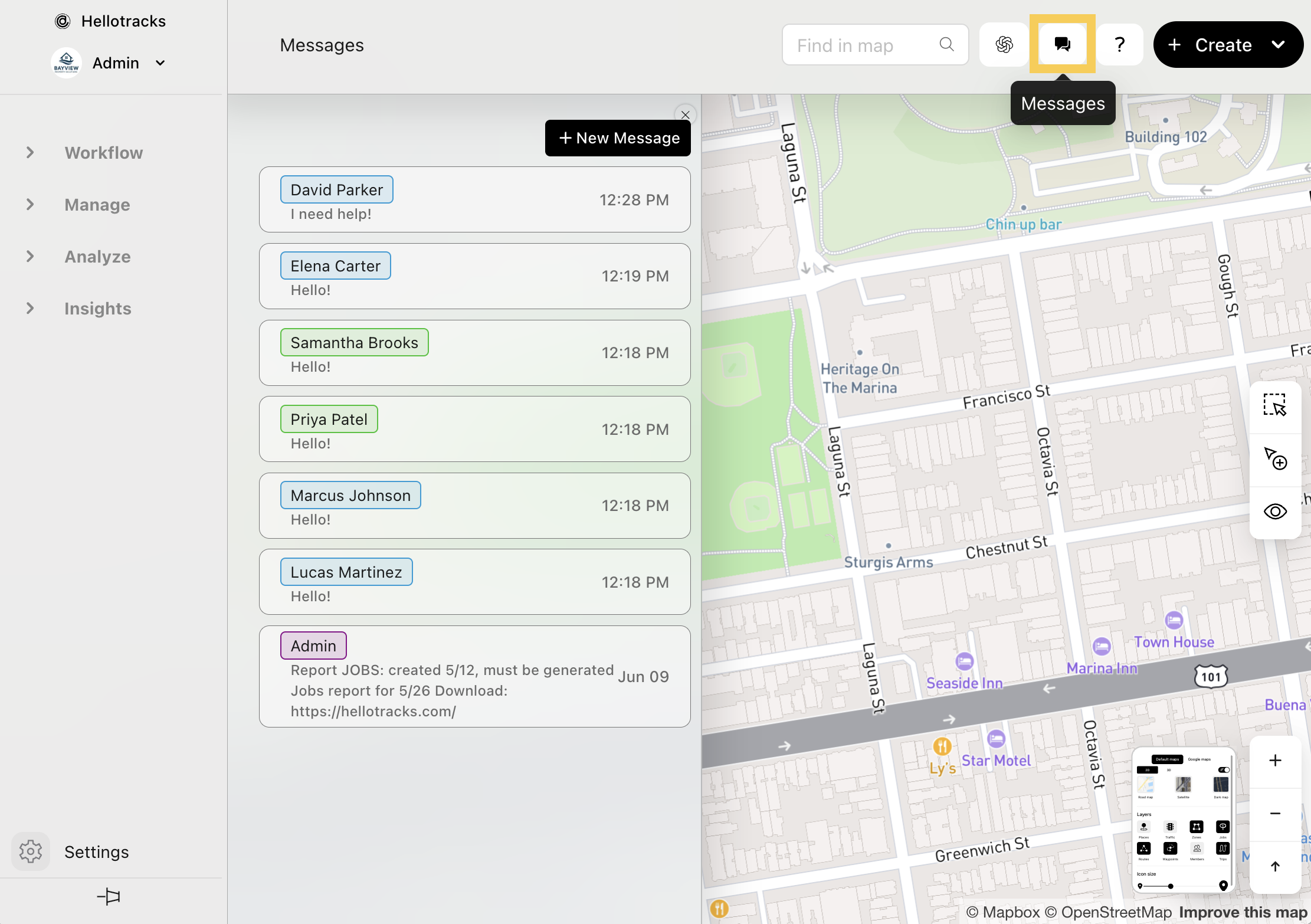Viewport: 1311px width, 924px height.
Task: Activate the rectangle selection tool
Action: [x=1274, y=406]
